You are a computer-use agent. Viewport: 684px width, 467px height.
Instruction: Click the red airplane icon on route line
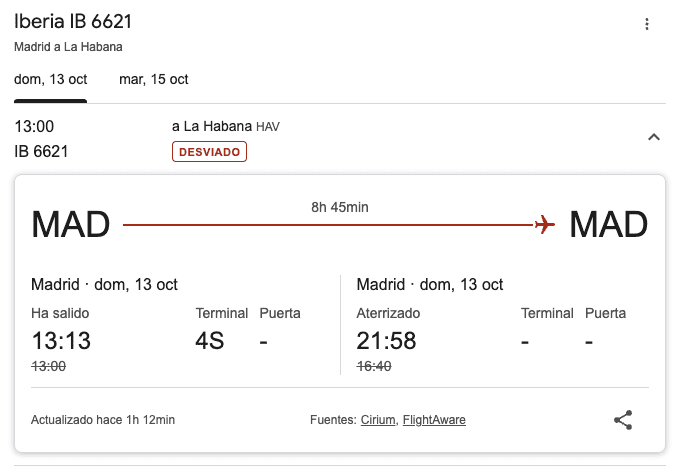coord(545,225)
